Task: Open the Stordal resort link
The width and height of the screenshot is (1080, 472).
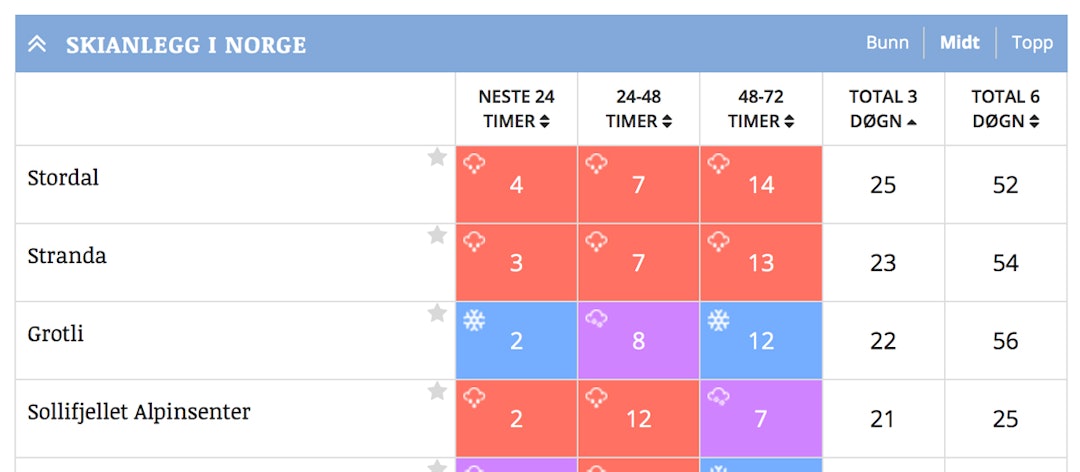Action: (x=63, y=179)
